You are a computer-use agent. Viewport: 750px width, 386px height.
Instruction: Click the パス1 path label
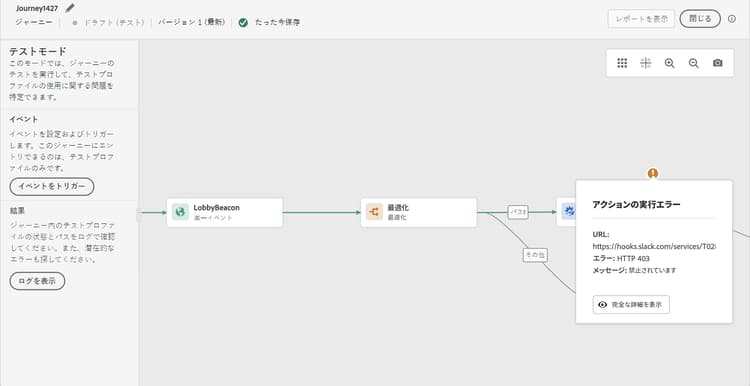pos(518,212)
